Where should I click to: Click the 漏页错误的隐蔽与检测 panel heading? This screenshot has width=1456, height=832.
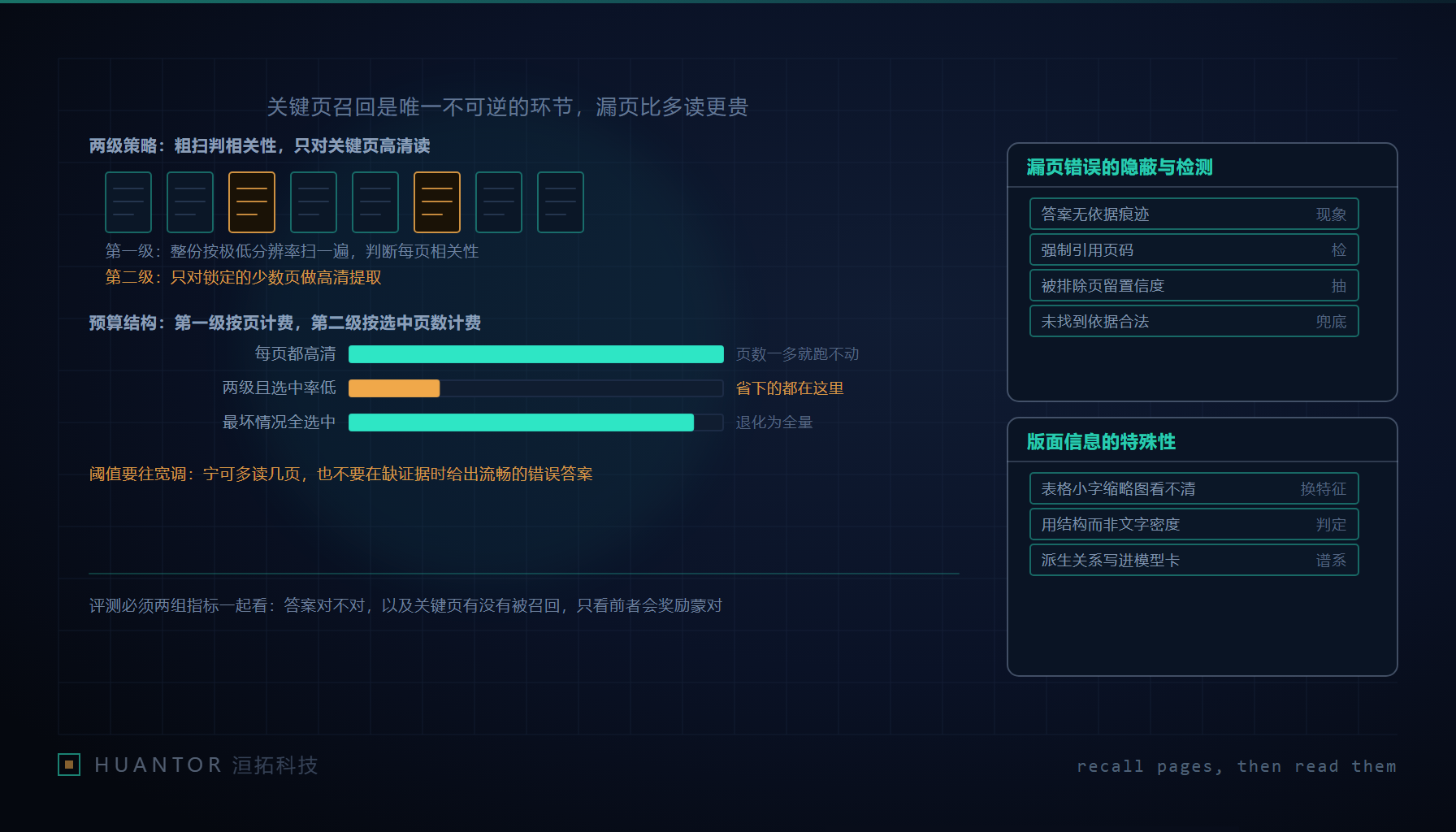1120,167
